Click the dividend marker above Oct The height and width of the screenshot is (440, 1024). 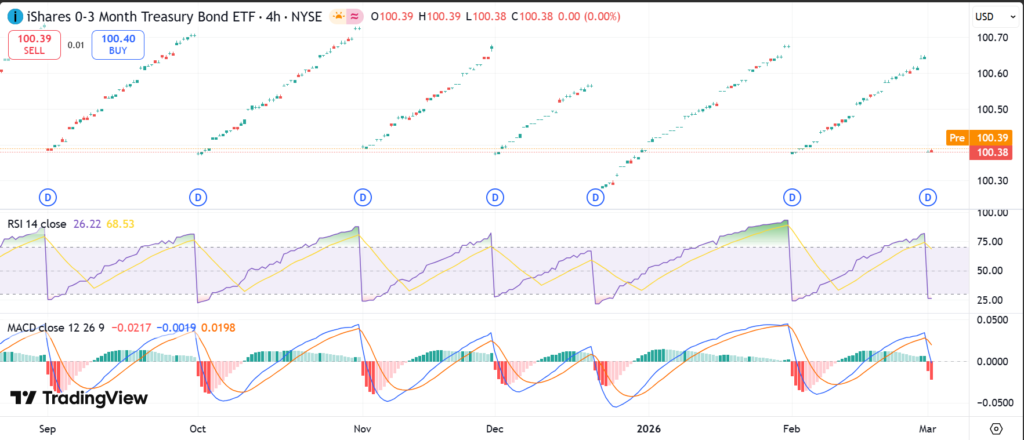click(x=198, y=197)
